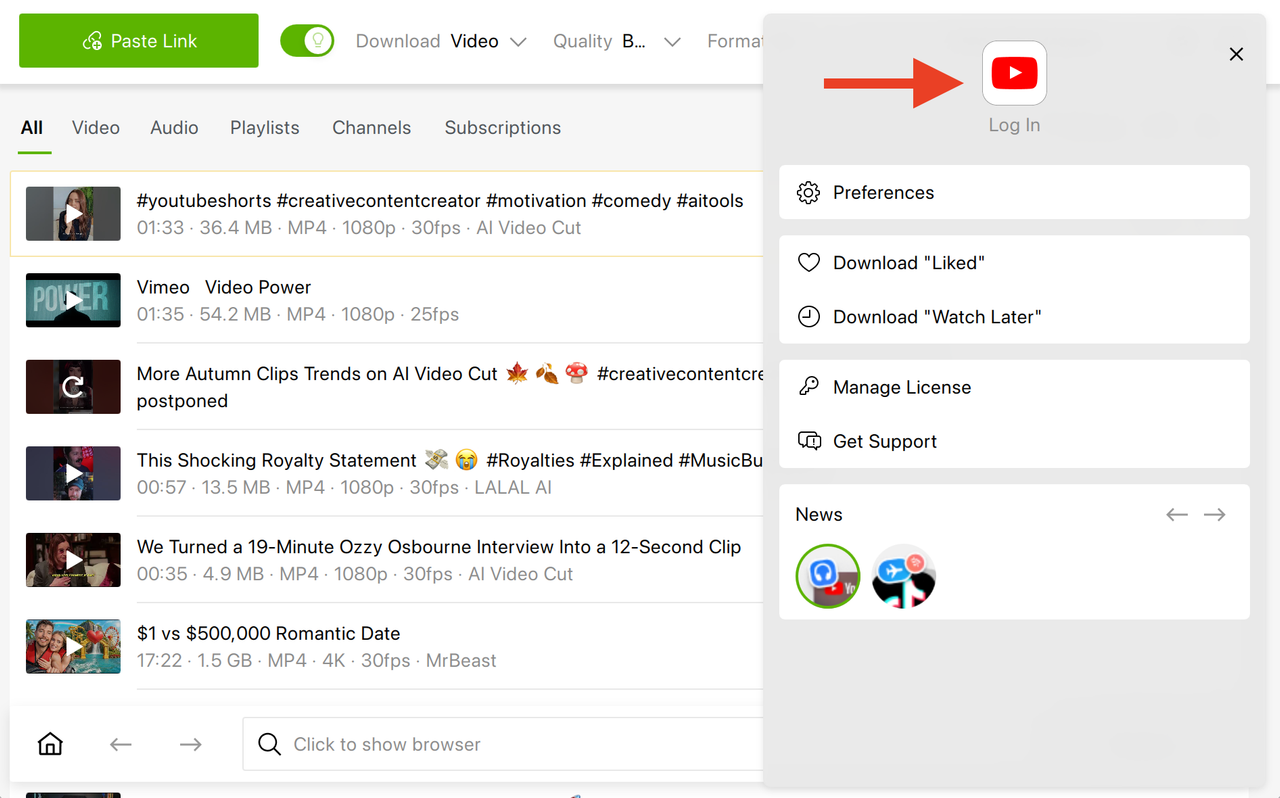This screenshot has width=1280, height=798.
Task: Retry the More Autumn Clips Trends download
Action: [73, 387]
